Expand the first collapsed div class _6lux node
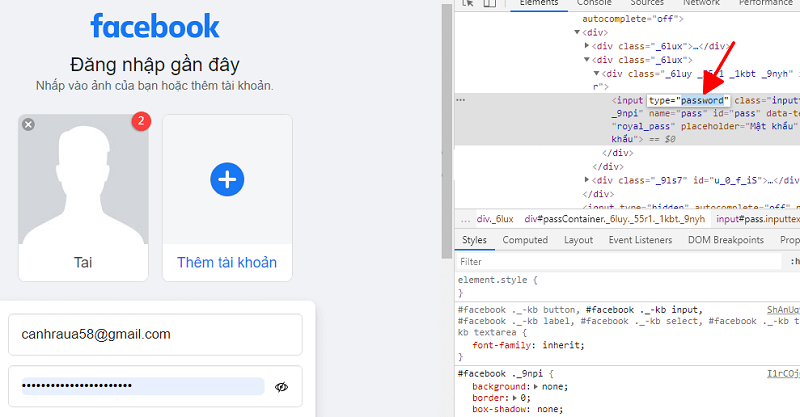The height and width of the screenshot is (417, 800). pos(587,46)
